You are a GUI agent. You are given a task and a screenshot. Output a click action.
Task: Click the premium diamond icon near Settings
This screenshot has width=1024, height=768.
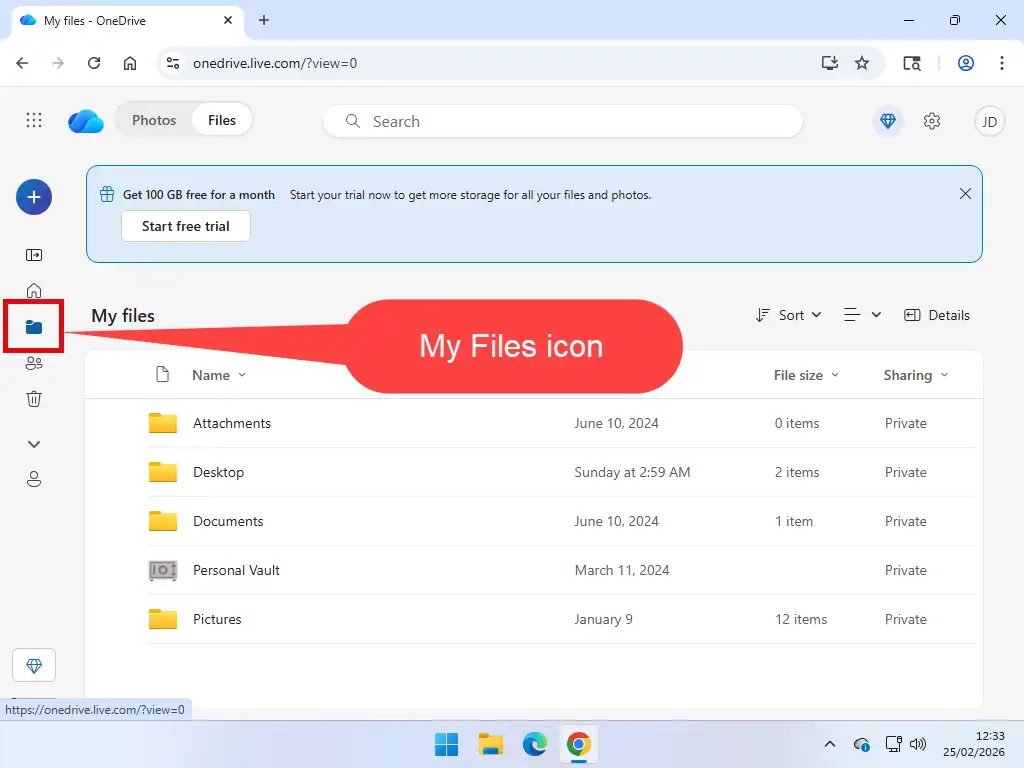pos(887,120)
